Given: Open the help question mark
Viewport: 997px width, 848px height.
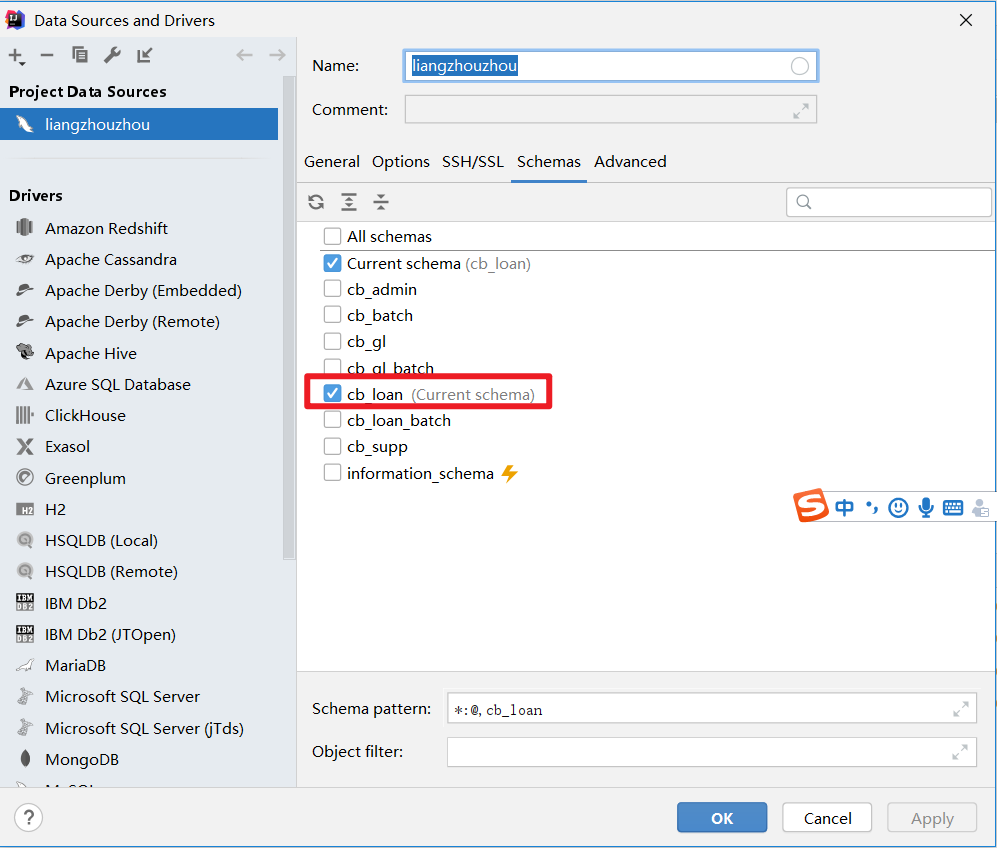Looking at the screenshot, I should (29, 817).
